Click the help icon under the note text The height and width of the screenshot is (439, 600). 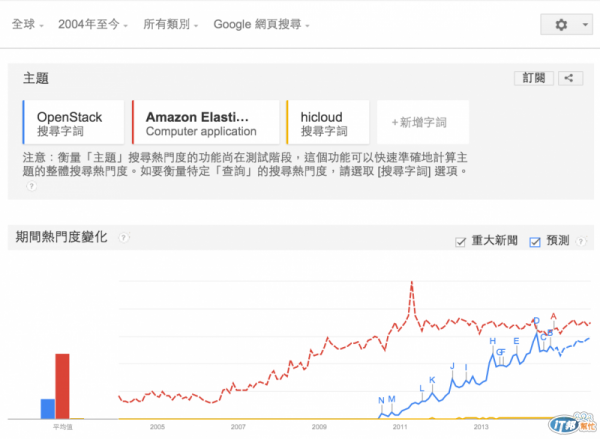click(x=31, y=185)
